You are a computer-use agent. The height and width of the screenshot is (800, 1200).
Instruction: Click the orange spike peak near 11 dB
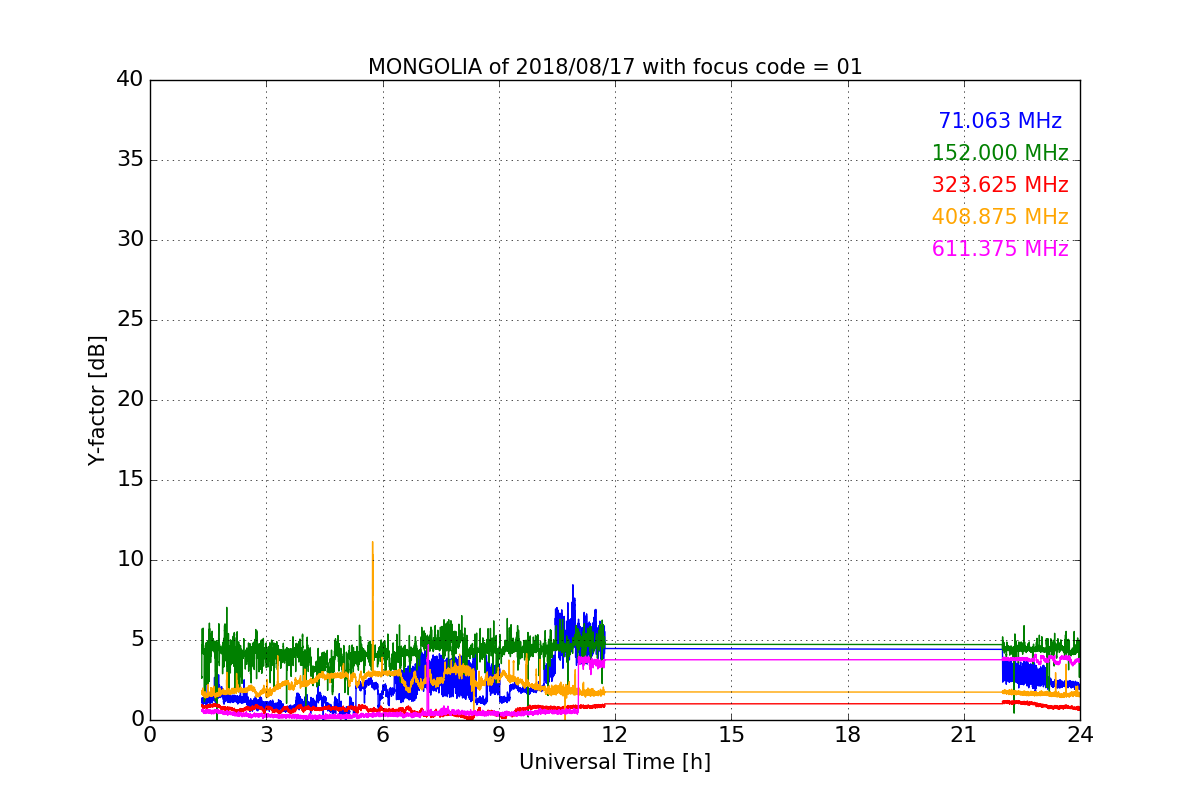point(373,543)
